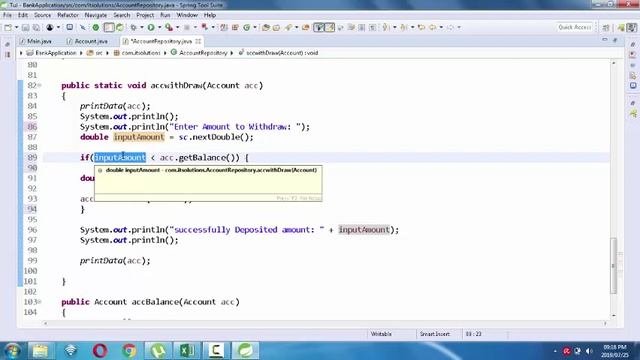Collapse the accBalance method fold at line 103
The image size is (640, 360).
(40, 302)
